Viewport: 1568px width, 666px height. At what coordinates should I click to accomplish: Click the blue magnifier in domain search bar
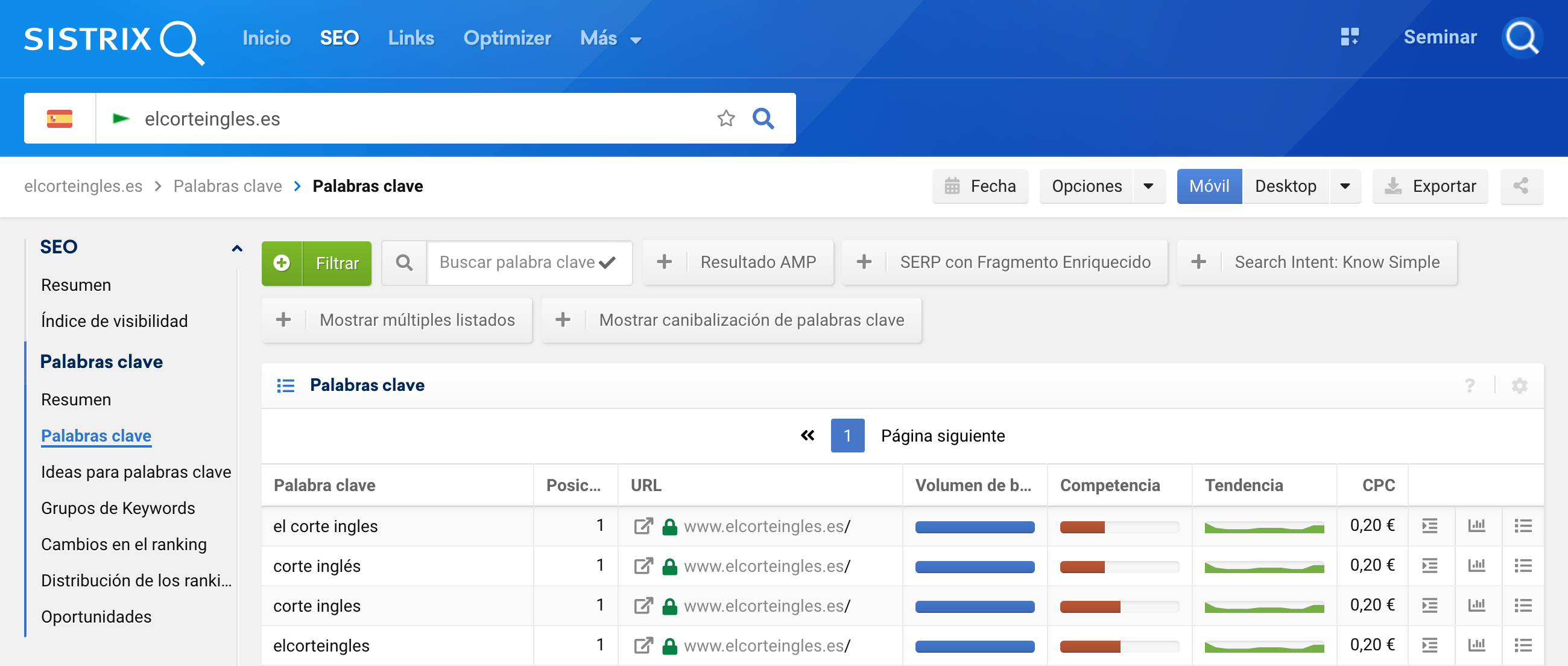click(x=763, y=118)
